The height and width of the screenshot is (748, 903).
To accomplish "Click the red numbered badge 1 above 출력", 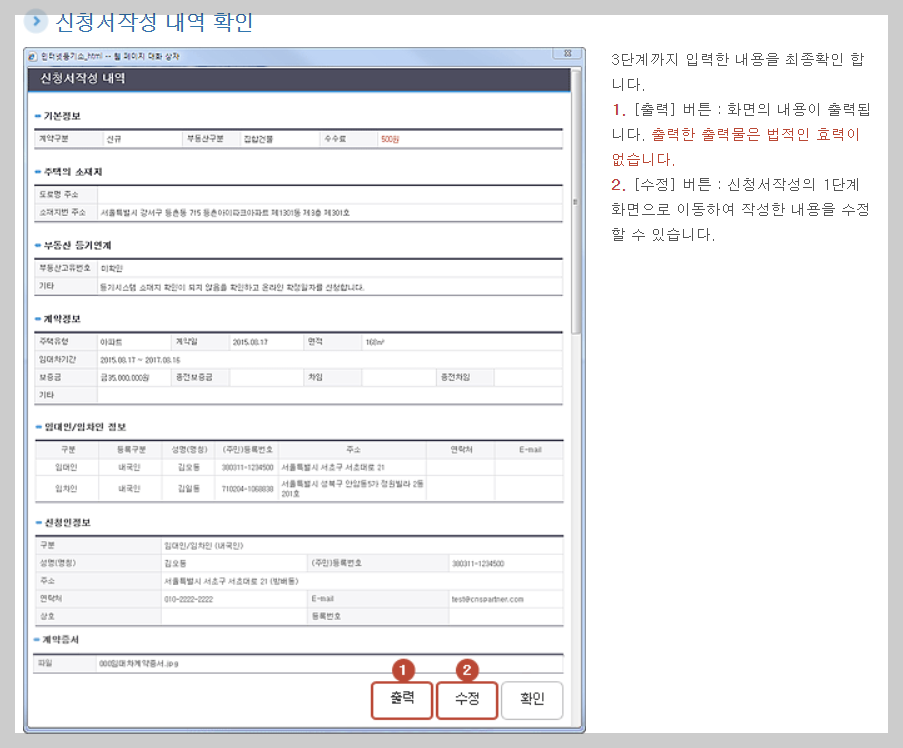I will (x=403, y=668).
